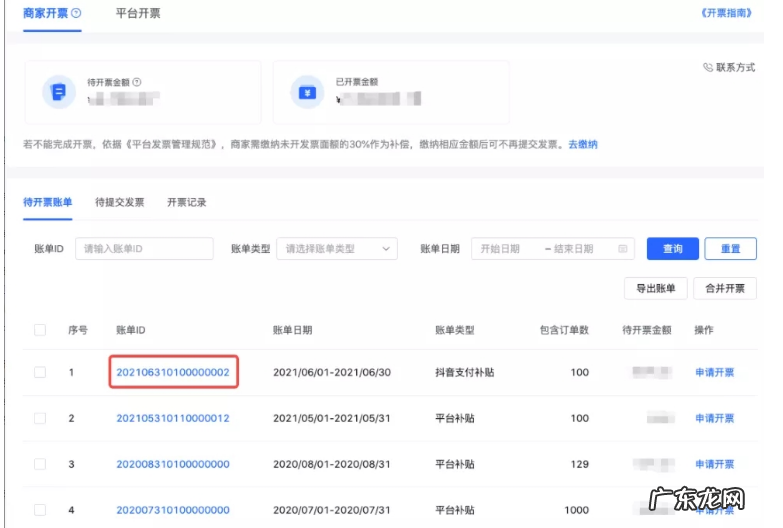
Task: Select the 待开票账单 tab
Action: pyautogui.click(x=47, y=202)
